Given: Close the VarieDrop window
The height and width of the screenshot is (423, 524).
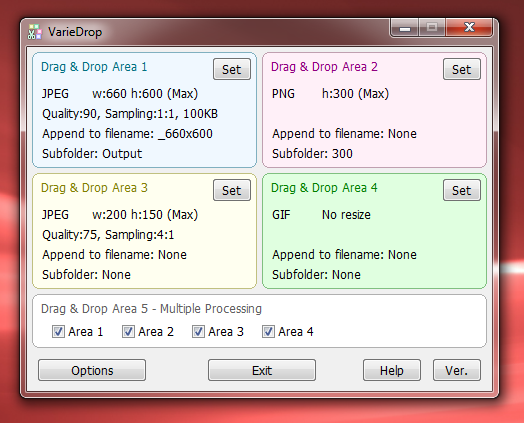Looking at the screenshot, I should [469, 27].
